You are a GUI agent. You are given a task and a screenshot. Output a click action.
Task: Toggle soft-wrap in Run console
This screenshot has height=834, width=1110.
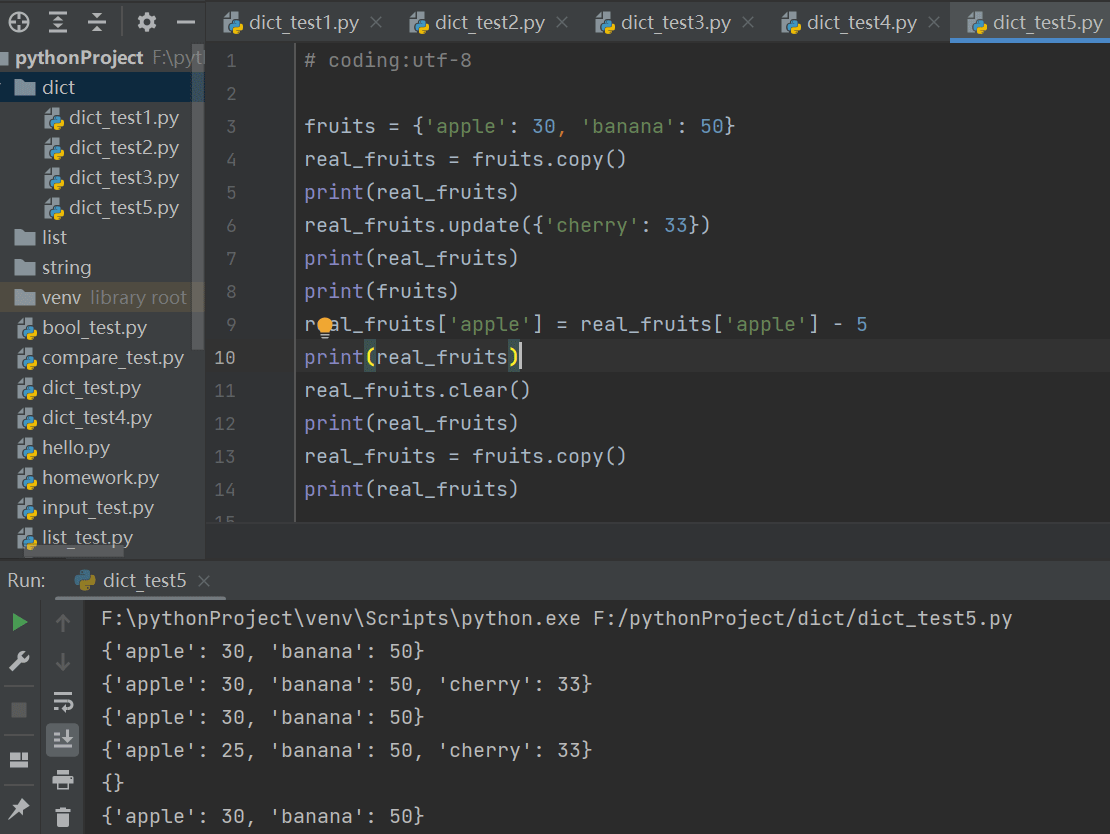tap(63, 701)
